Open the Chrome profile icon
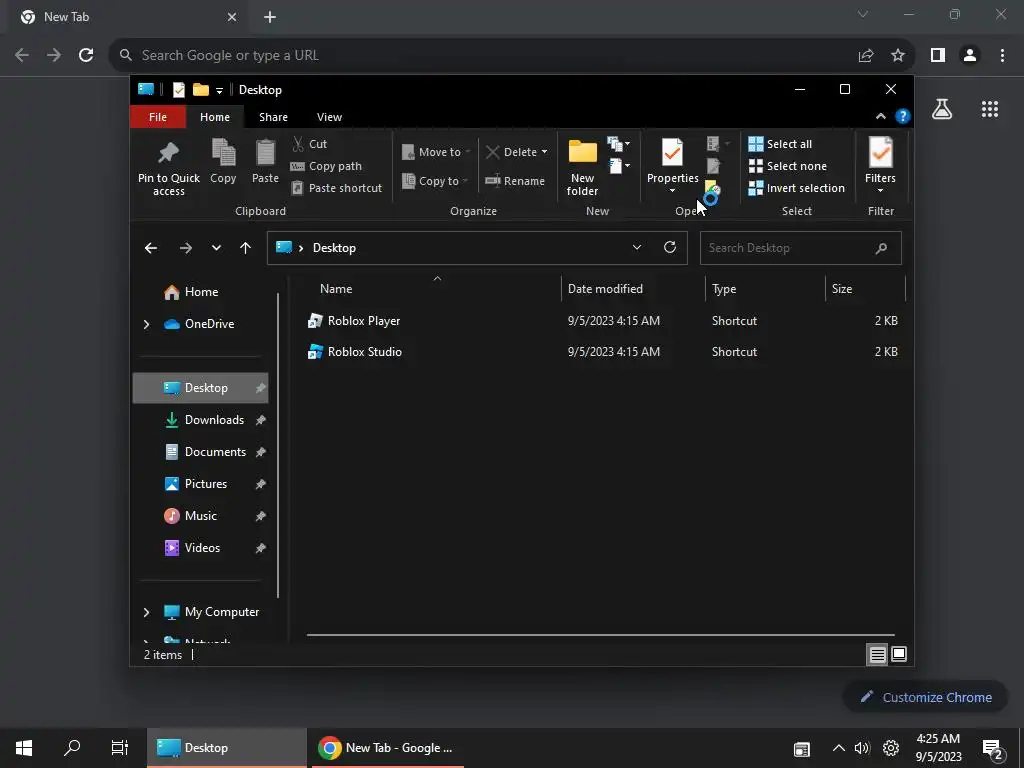This screenshot has width=1024, height=768. (970, 56)
